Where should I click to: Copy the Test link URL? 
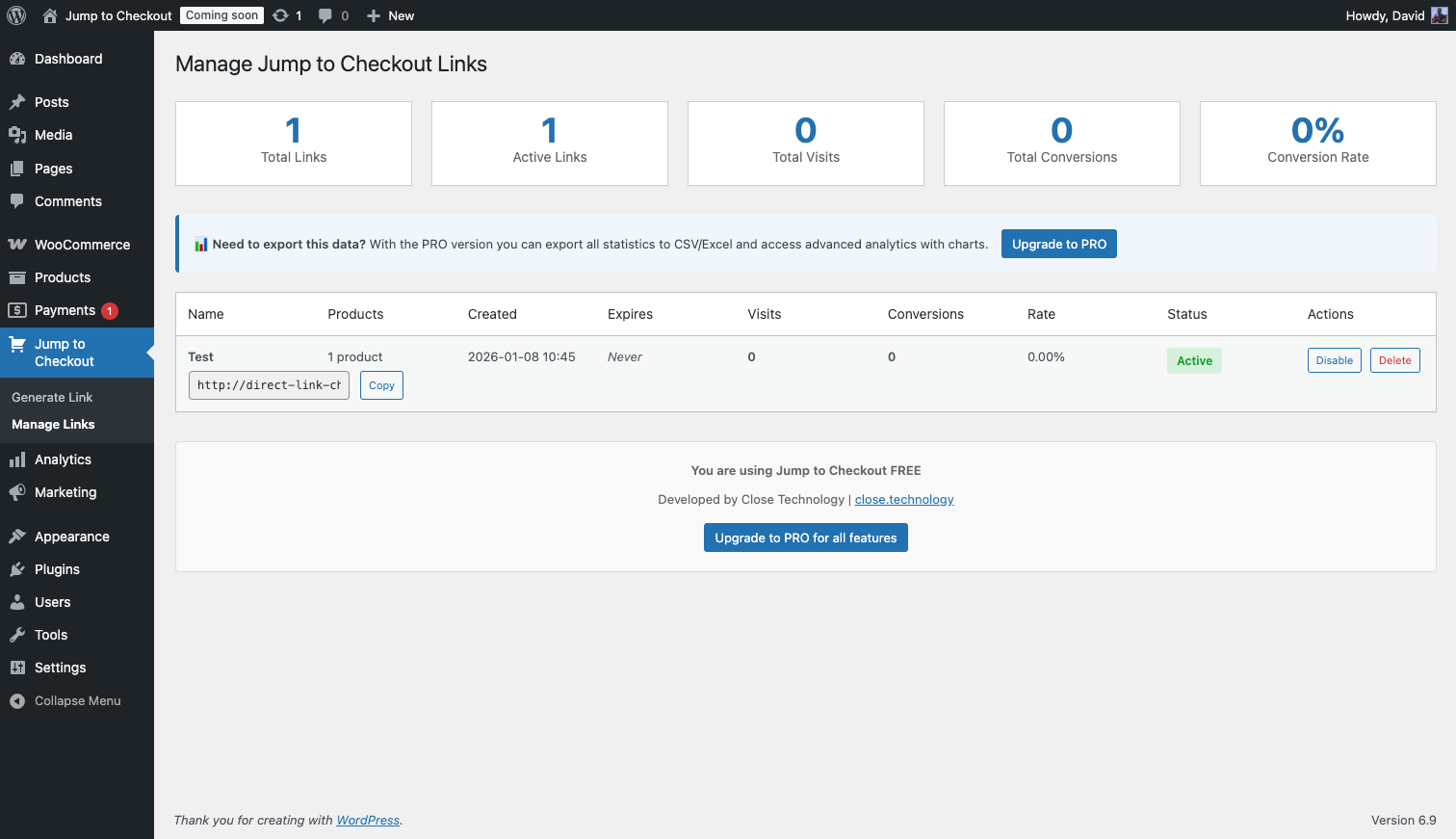coord(381,385)
